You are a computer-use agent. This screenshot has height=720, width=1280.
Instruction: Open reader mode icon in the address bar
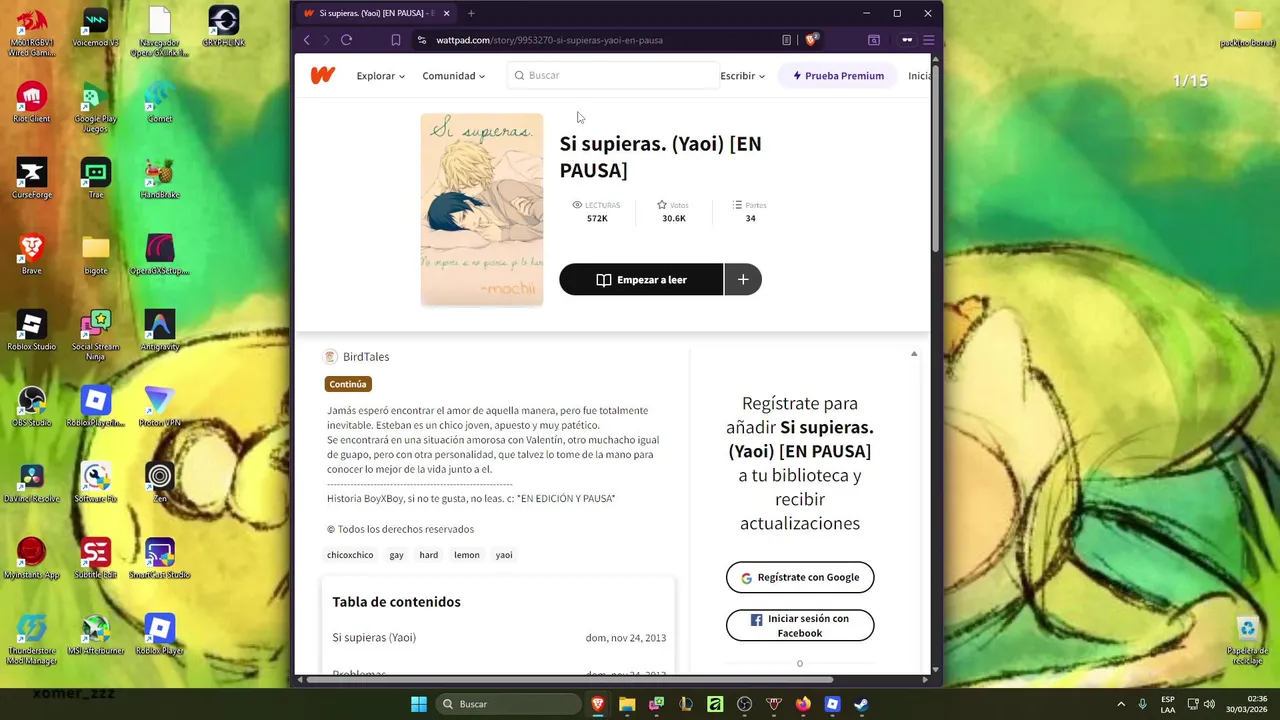786,40
